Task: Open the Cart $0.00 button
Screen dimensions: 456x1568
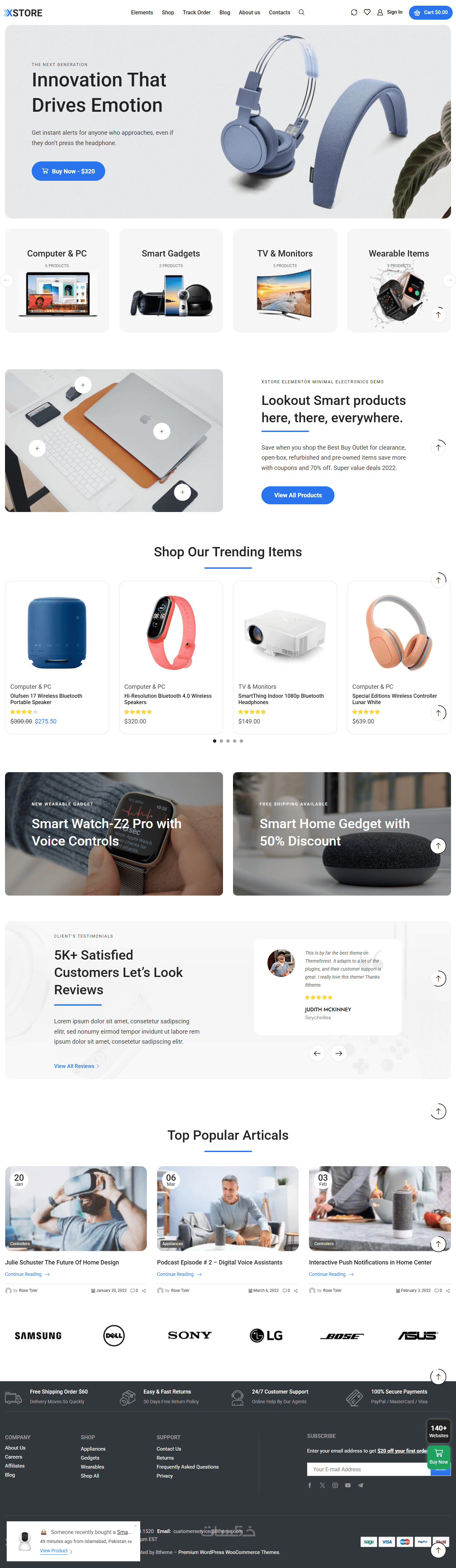Action: pyautogui.click(x=430, y=12)
